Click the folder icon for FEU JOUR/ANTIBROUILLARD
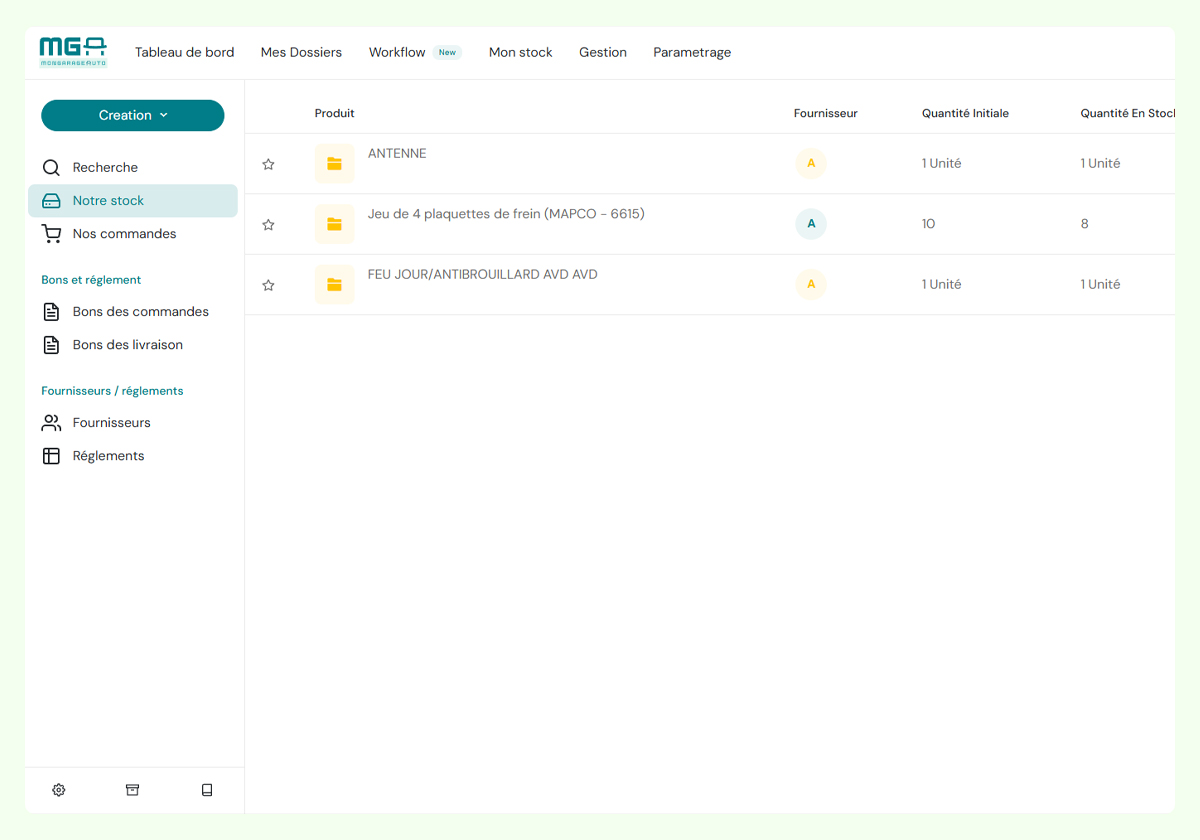The width and height of the screenshot is (1200, 840). tap(334, 285)
